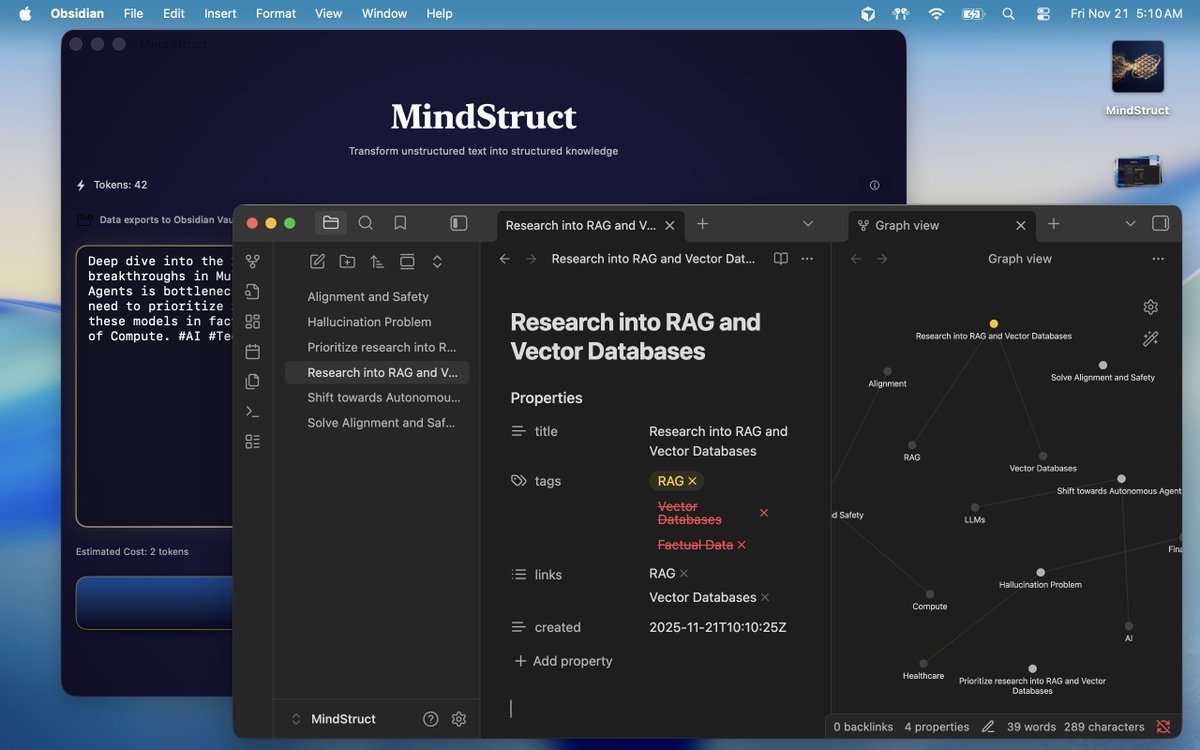Click Add property below the metadata
This screenshot has height=750, width=1200.
(563, 661)
